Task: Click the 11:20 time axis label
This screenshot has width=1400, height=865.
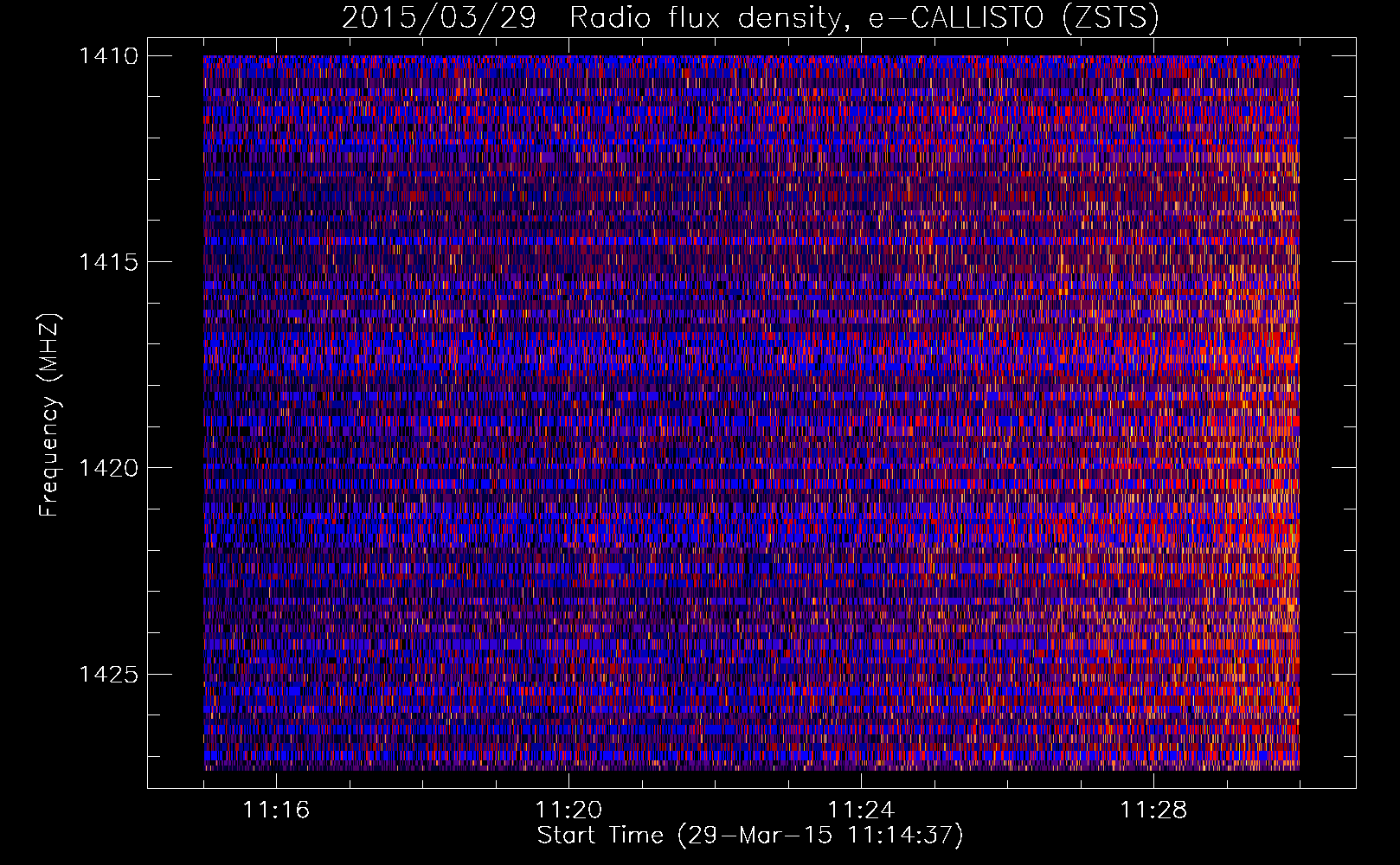Action: coord(568,811)
